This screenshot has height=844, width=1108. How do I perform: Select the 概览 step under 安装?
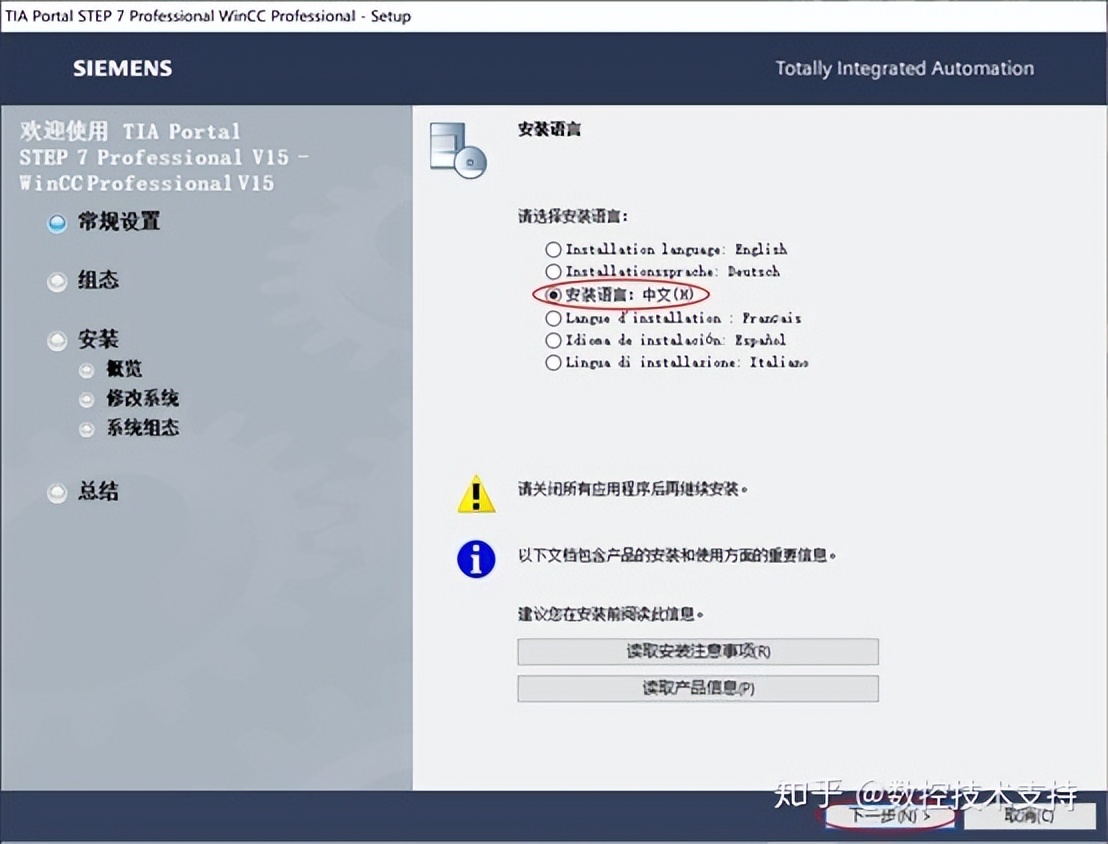pos(127,369)
